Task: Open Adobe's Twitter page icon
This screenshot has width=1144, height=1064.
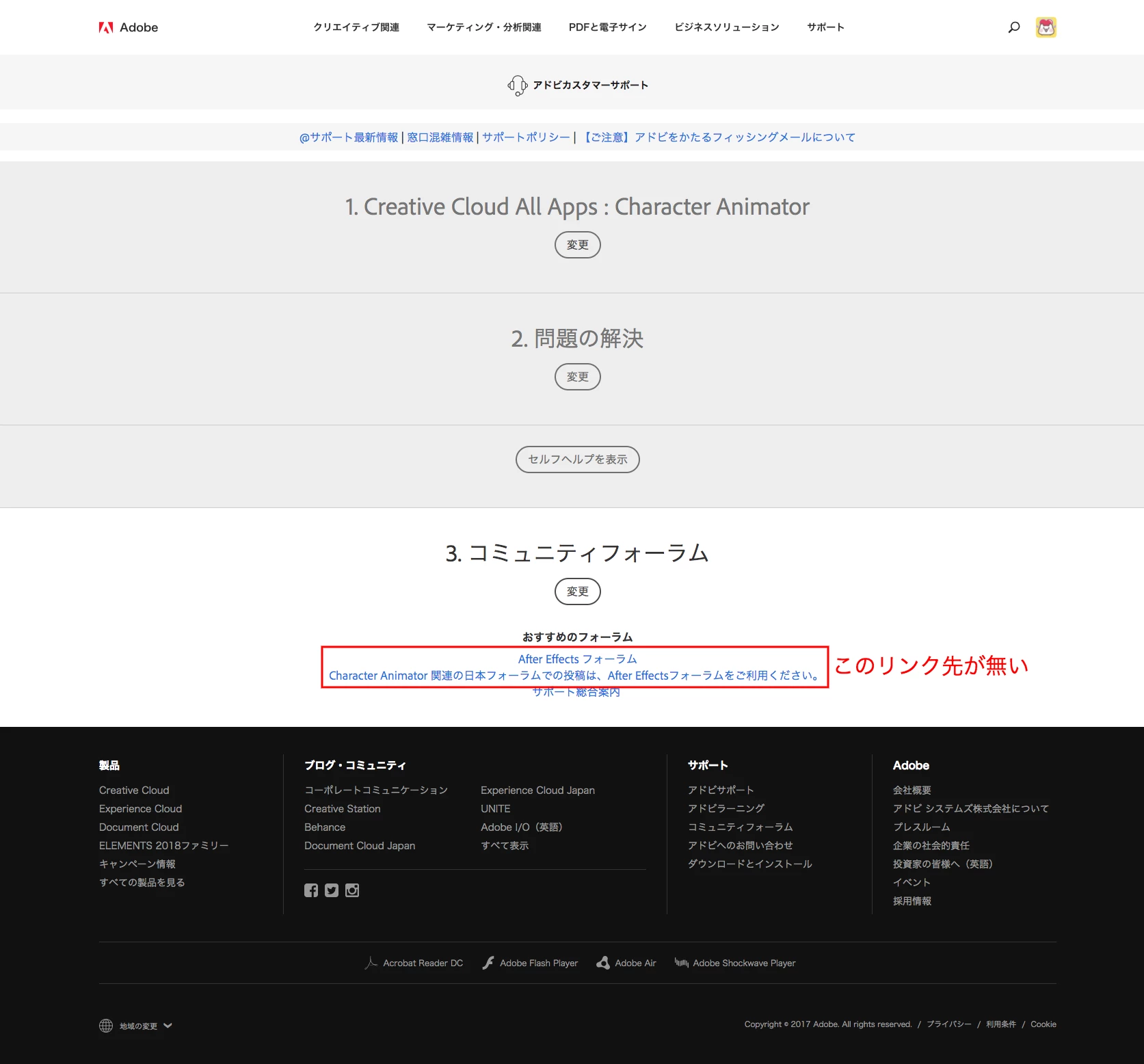Action: point(332,890)
